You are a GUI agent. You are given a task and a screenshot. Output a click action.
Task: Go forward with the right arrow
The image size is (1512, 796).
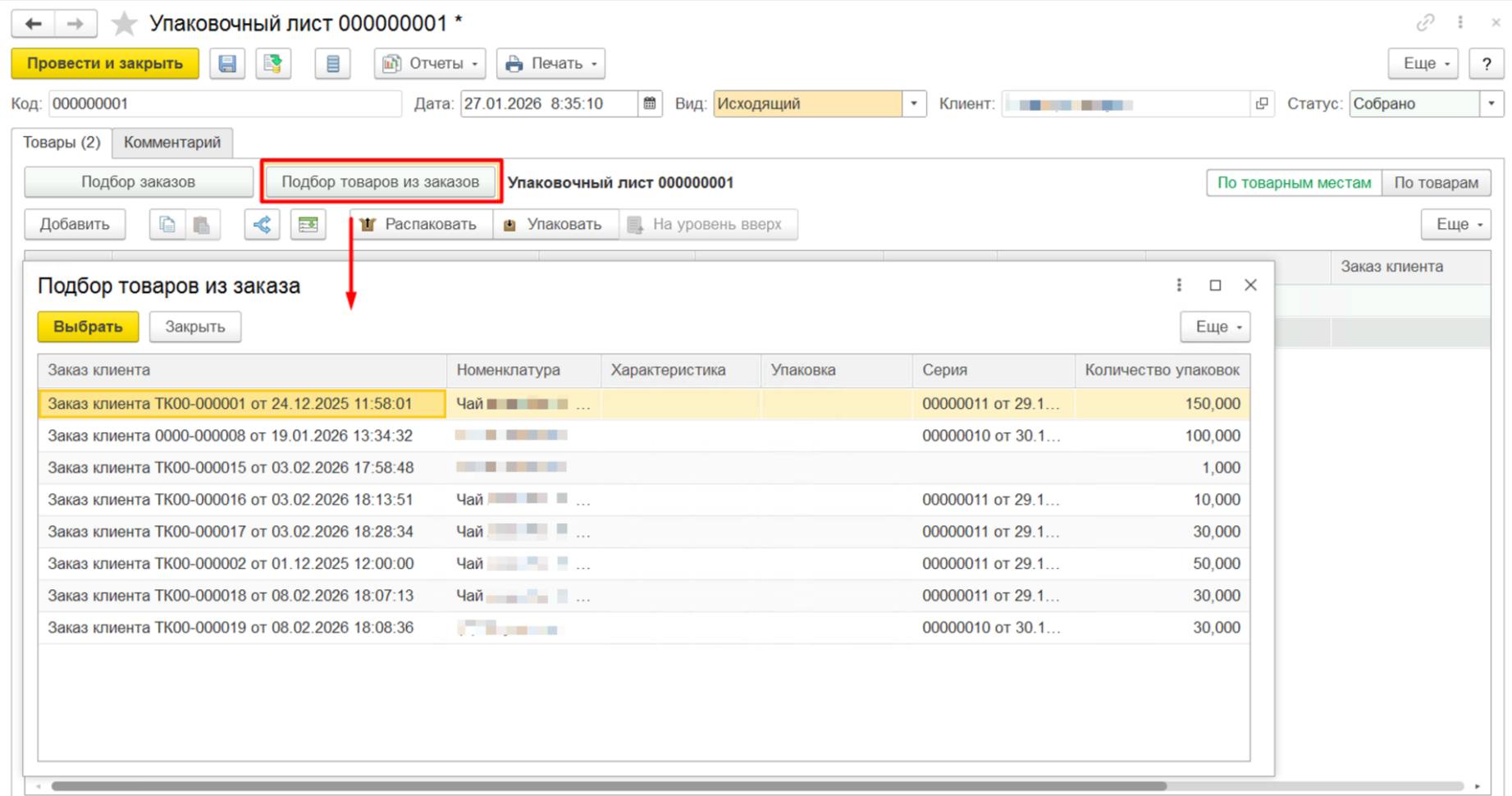(75, 24)
